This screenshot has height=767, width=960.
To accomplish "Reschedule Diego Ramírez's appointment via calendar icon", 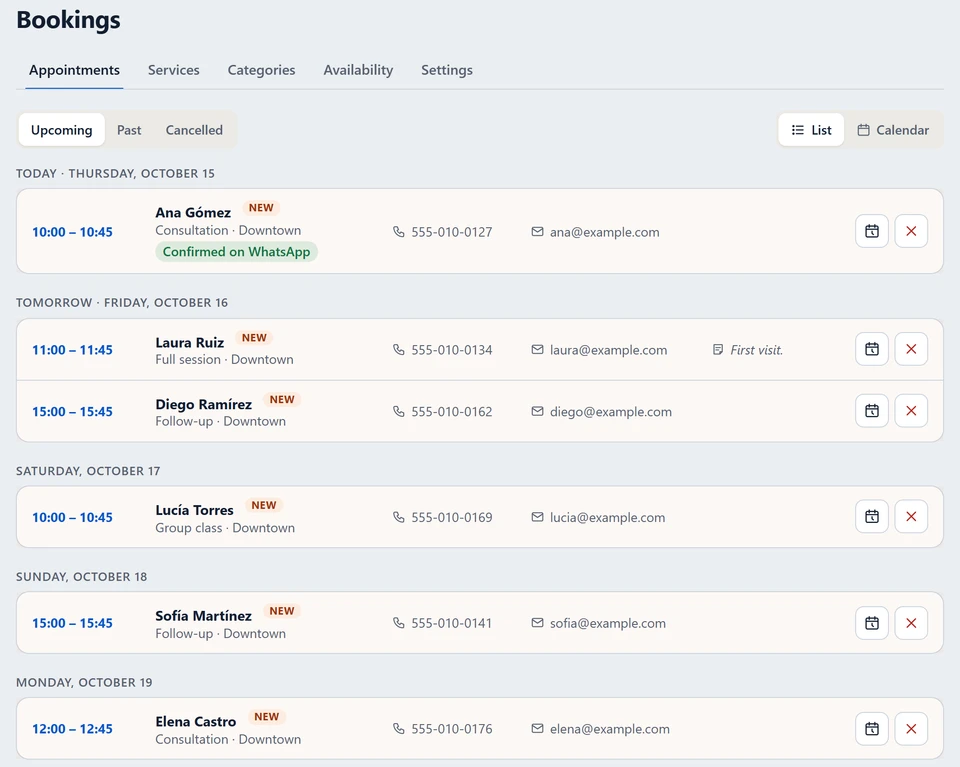I will point(871,411).
